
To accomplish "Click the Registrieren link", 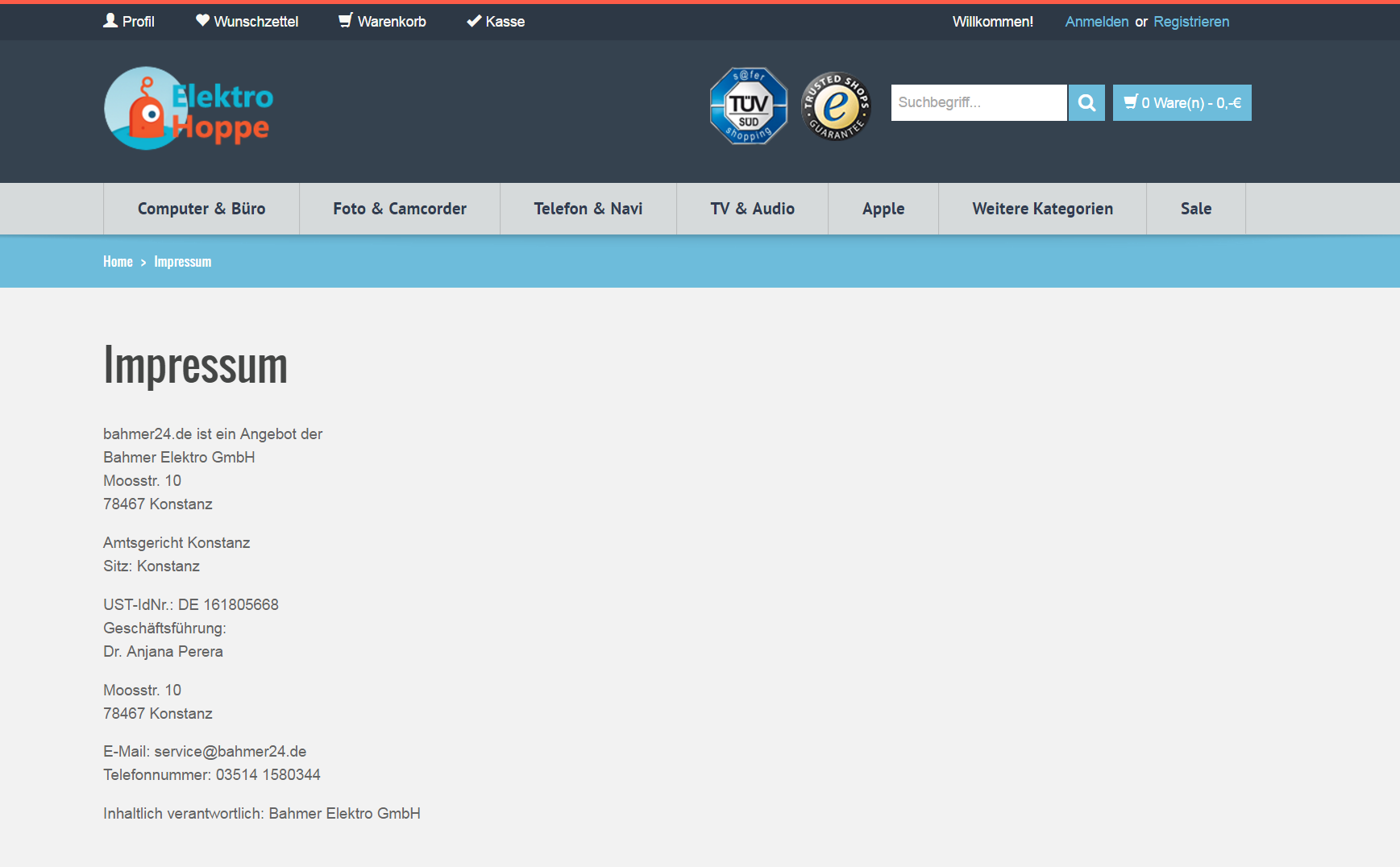I will click(1191, 22).
